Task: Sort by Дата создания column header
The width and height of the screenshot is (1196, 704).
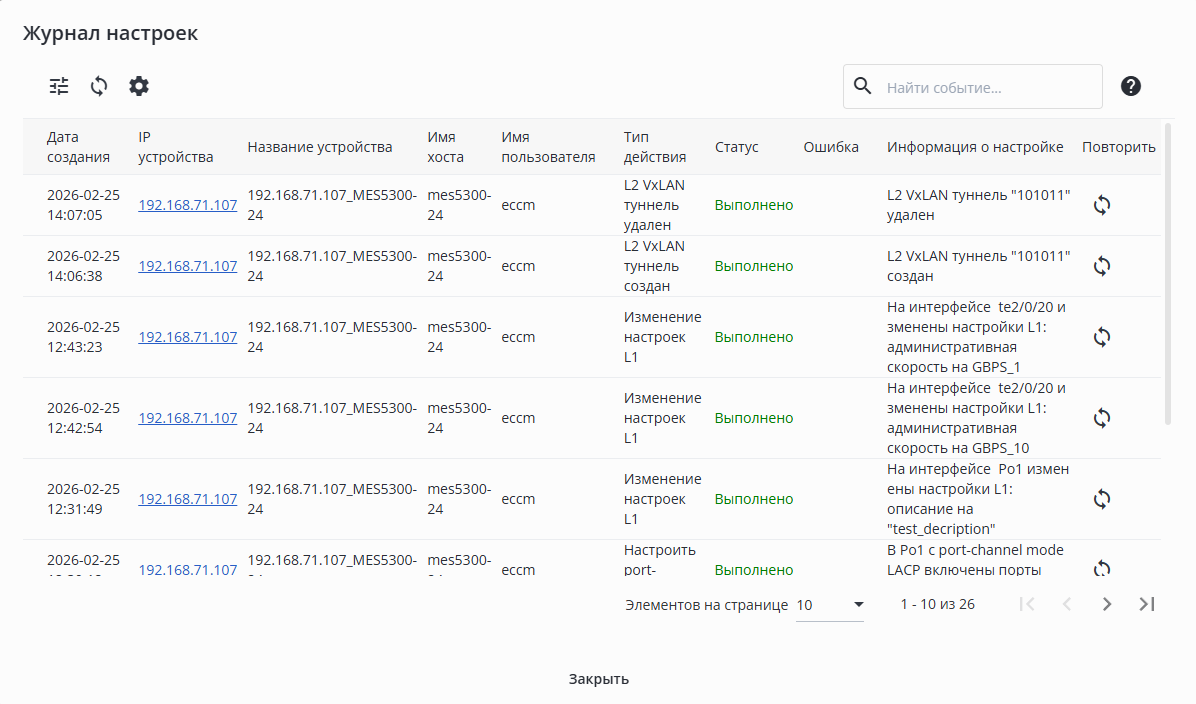Action: click(78, 147)
